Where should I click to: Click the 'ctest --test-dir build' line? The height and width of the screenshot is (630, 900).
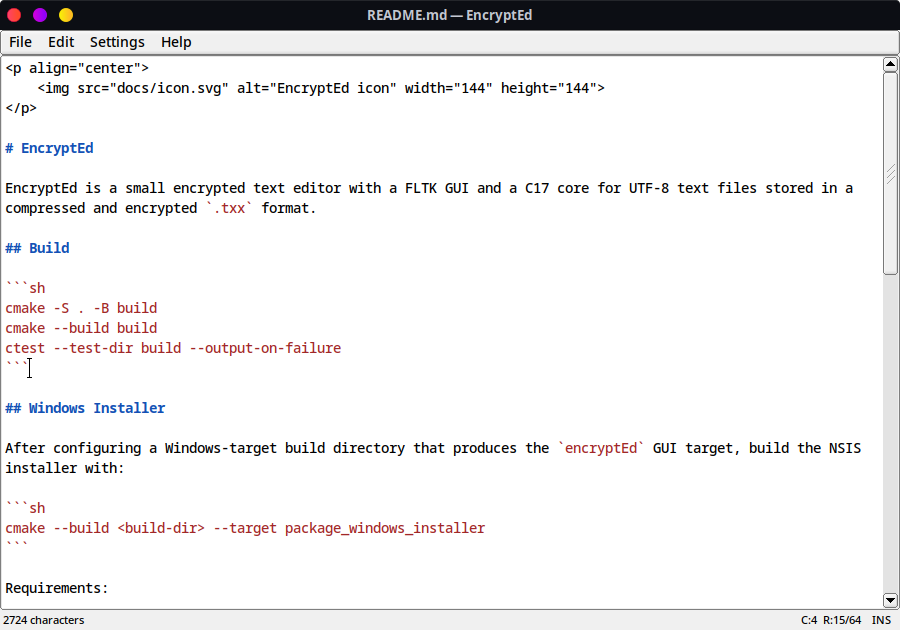click(173, 348)
